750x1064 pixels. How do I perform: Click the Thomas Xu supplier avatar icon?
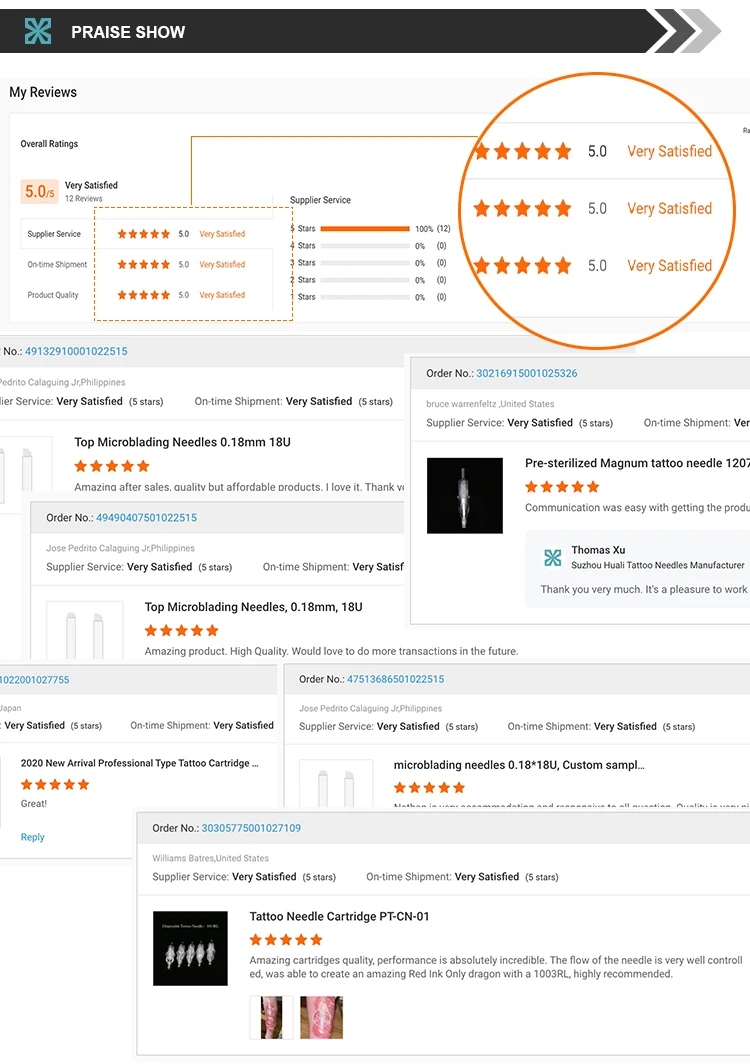552,557
